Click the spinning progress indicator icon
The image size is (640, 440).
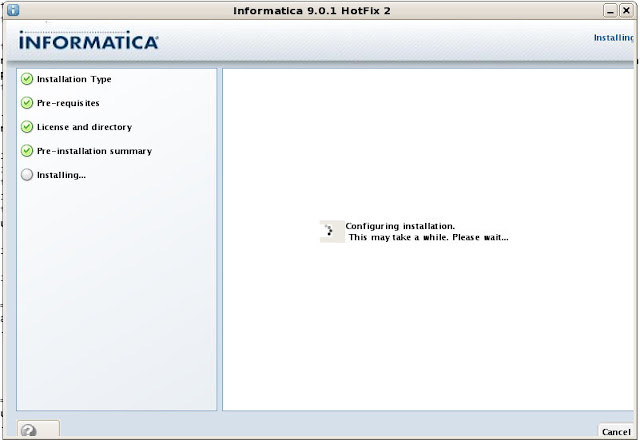[x=332, y=231]
